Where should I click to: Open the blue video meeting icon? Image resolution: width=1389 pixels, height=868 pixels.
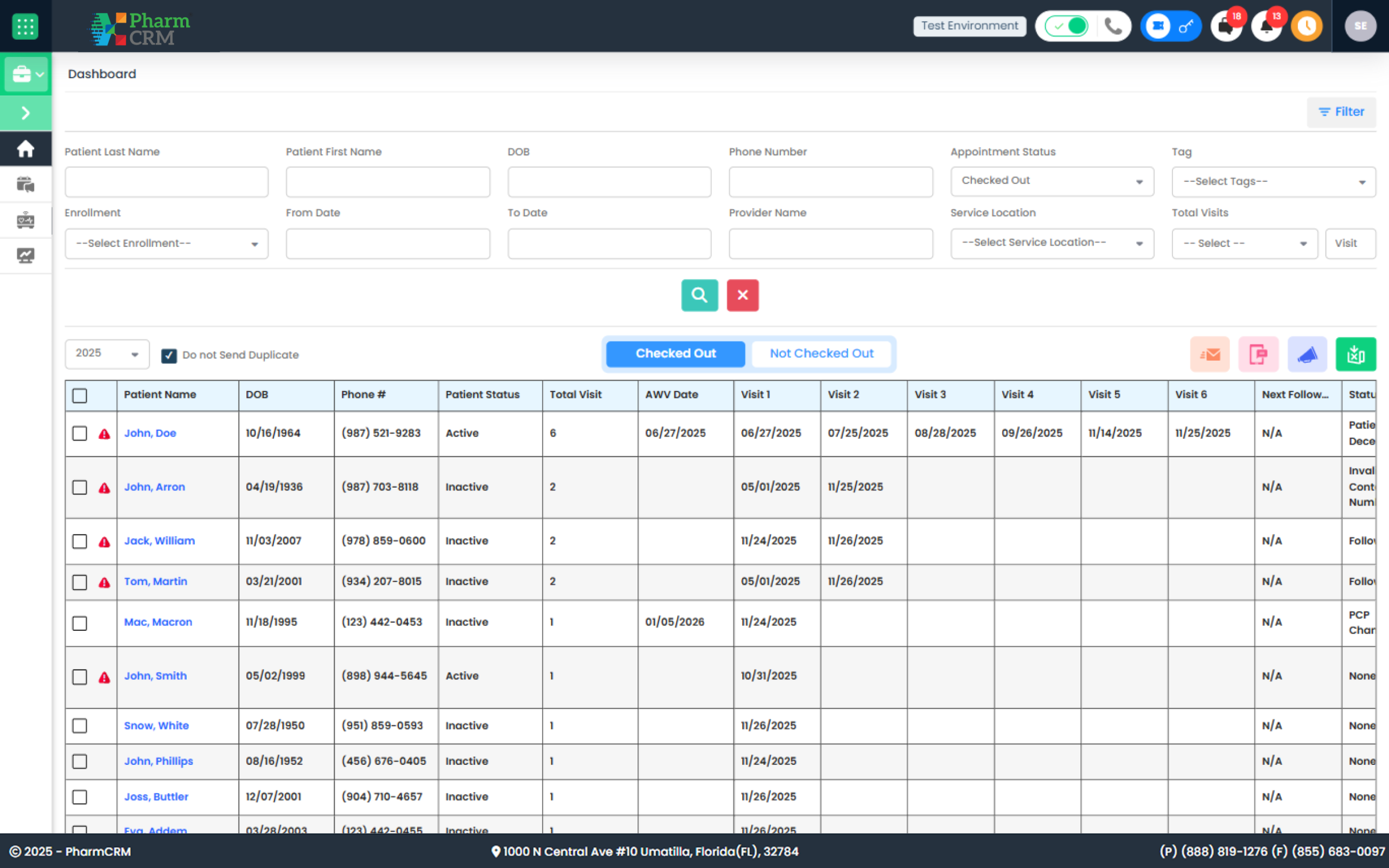coord(1158,27)
